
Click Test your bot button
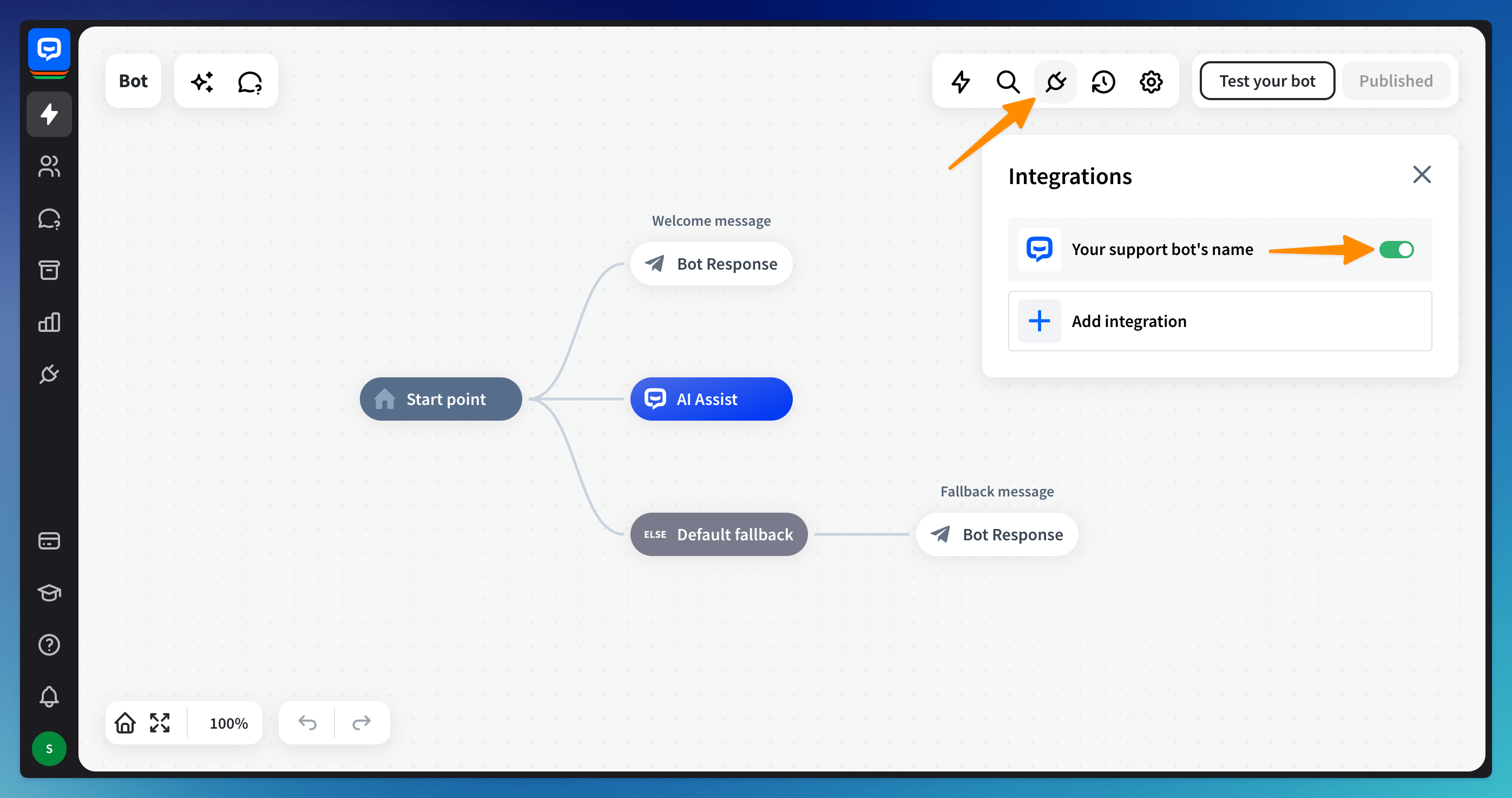(x=1267, y=81)
